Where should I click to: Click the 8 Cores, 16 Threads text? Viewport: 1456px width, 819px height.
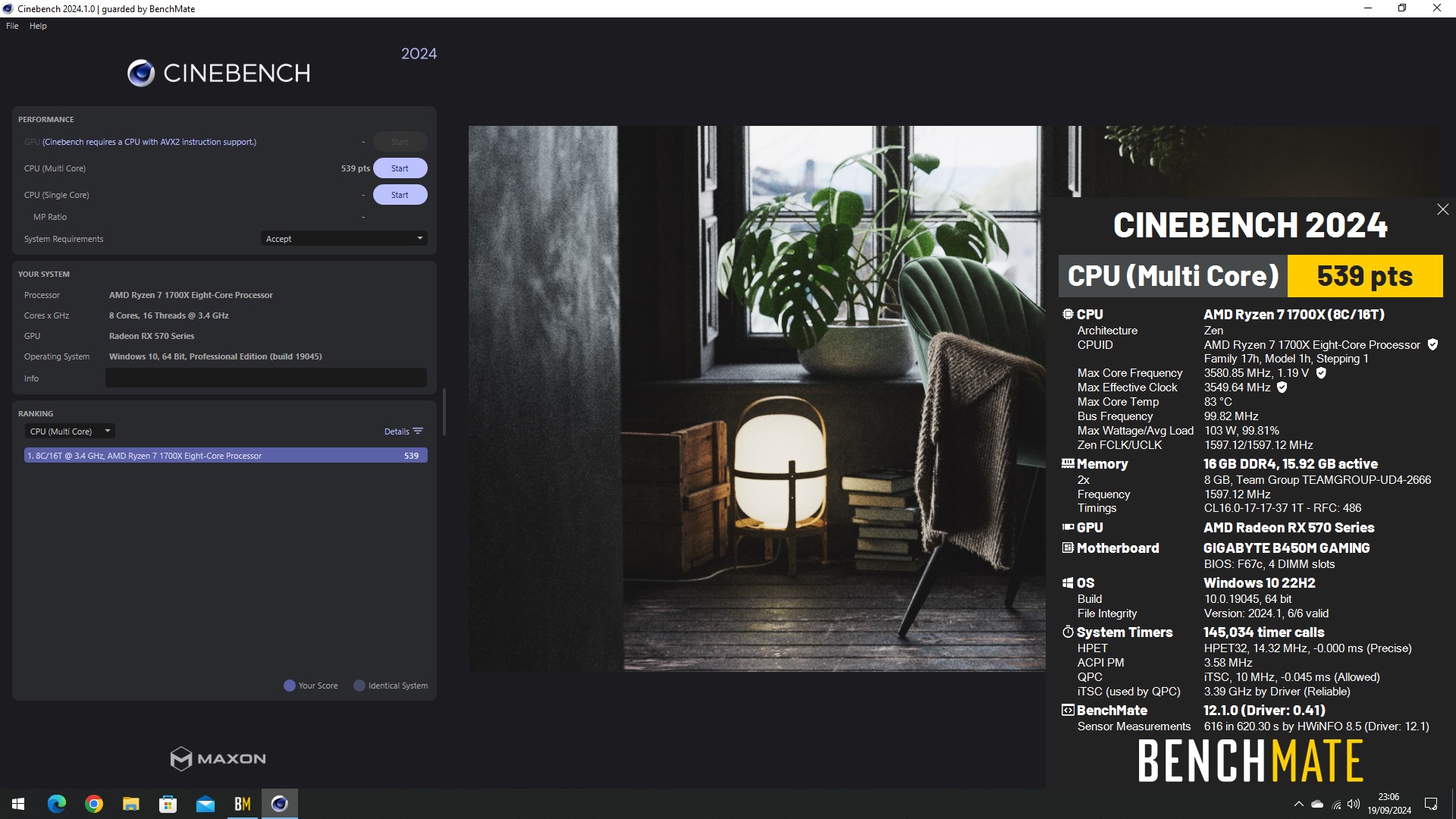click(x=168, y=315)
